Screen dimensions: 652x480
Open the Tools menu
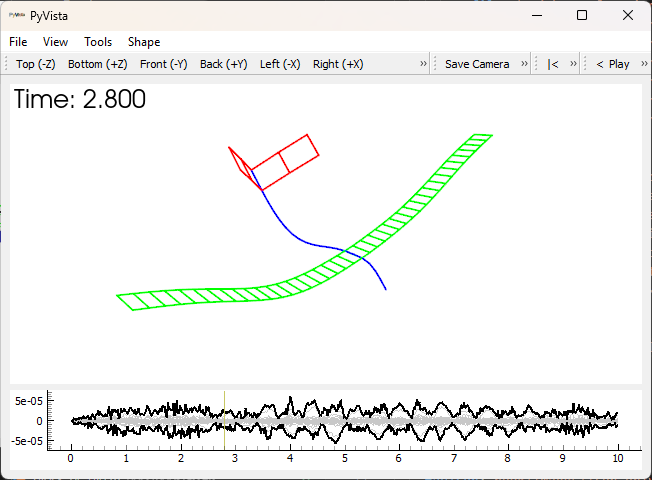pyautogui.click(x=98, y=42)
